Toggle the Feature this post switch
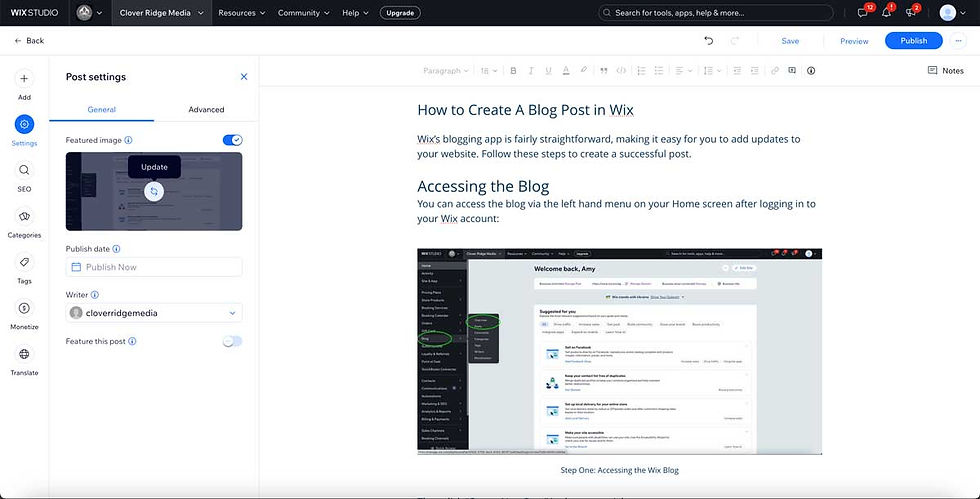 point(232,341)
